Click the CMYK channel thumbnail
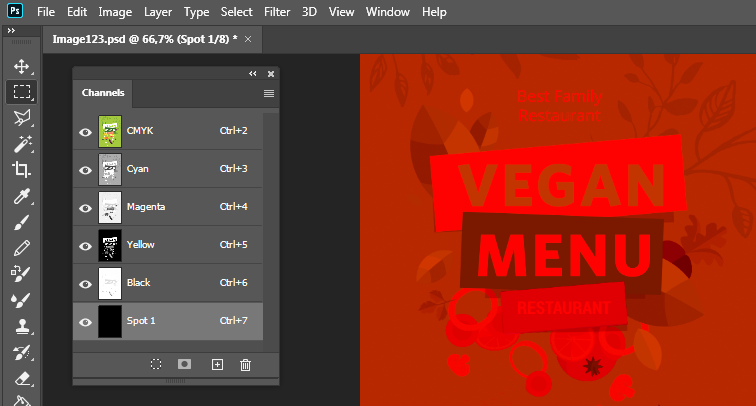This screenshot has width=756, height=406. [x=110, y=131]
